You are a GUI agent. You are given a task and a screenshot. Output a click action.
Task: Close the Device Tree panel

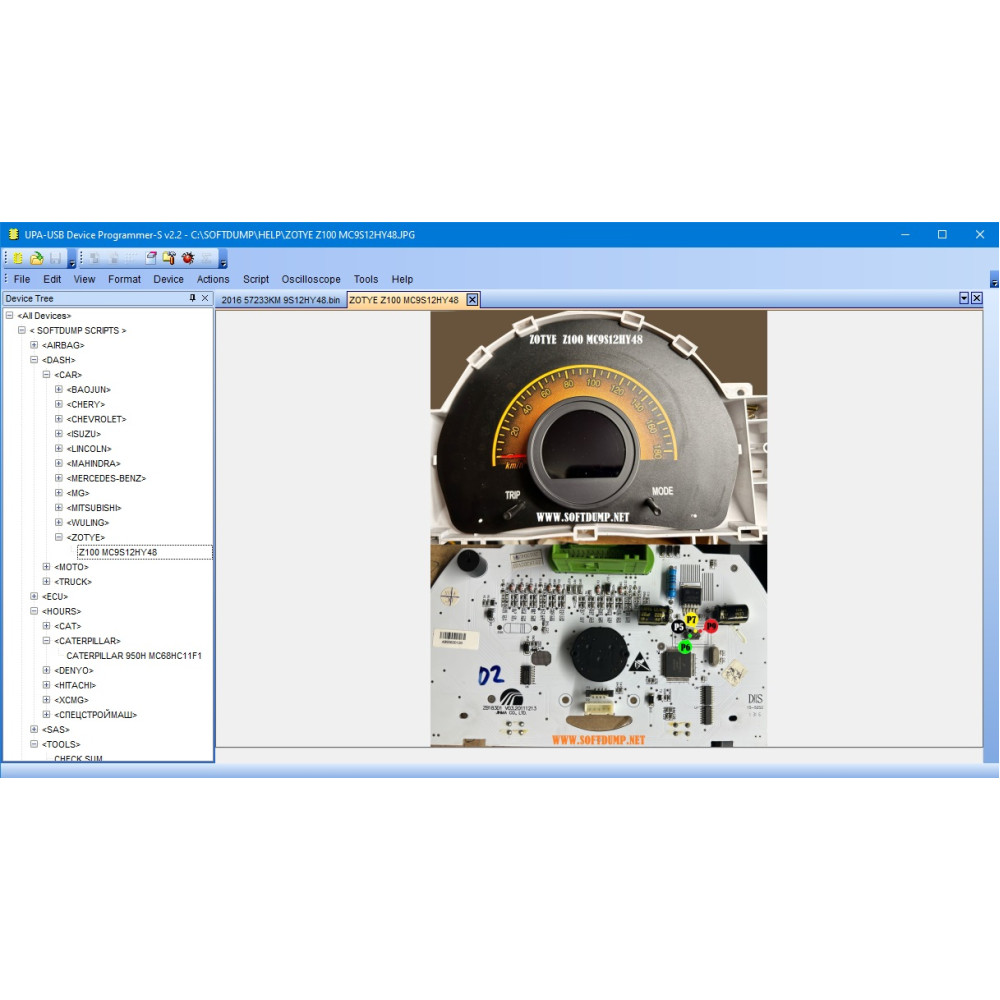click(x=205, y=298)
